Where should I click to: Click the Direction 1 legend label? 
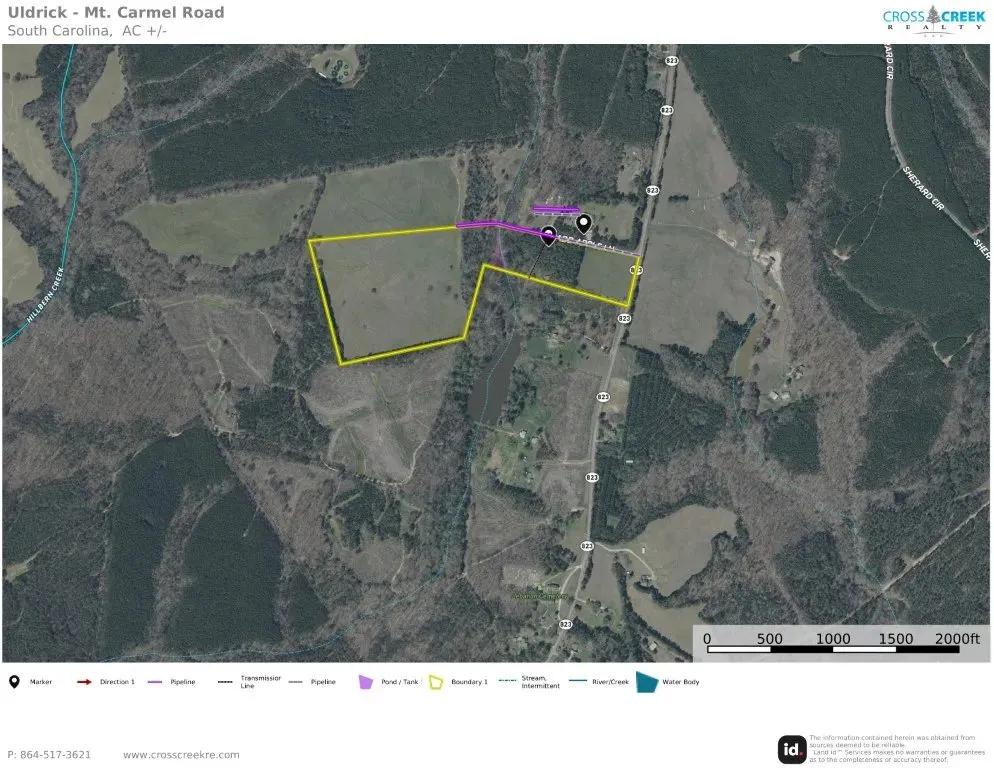[117, 682]
